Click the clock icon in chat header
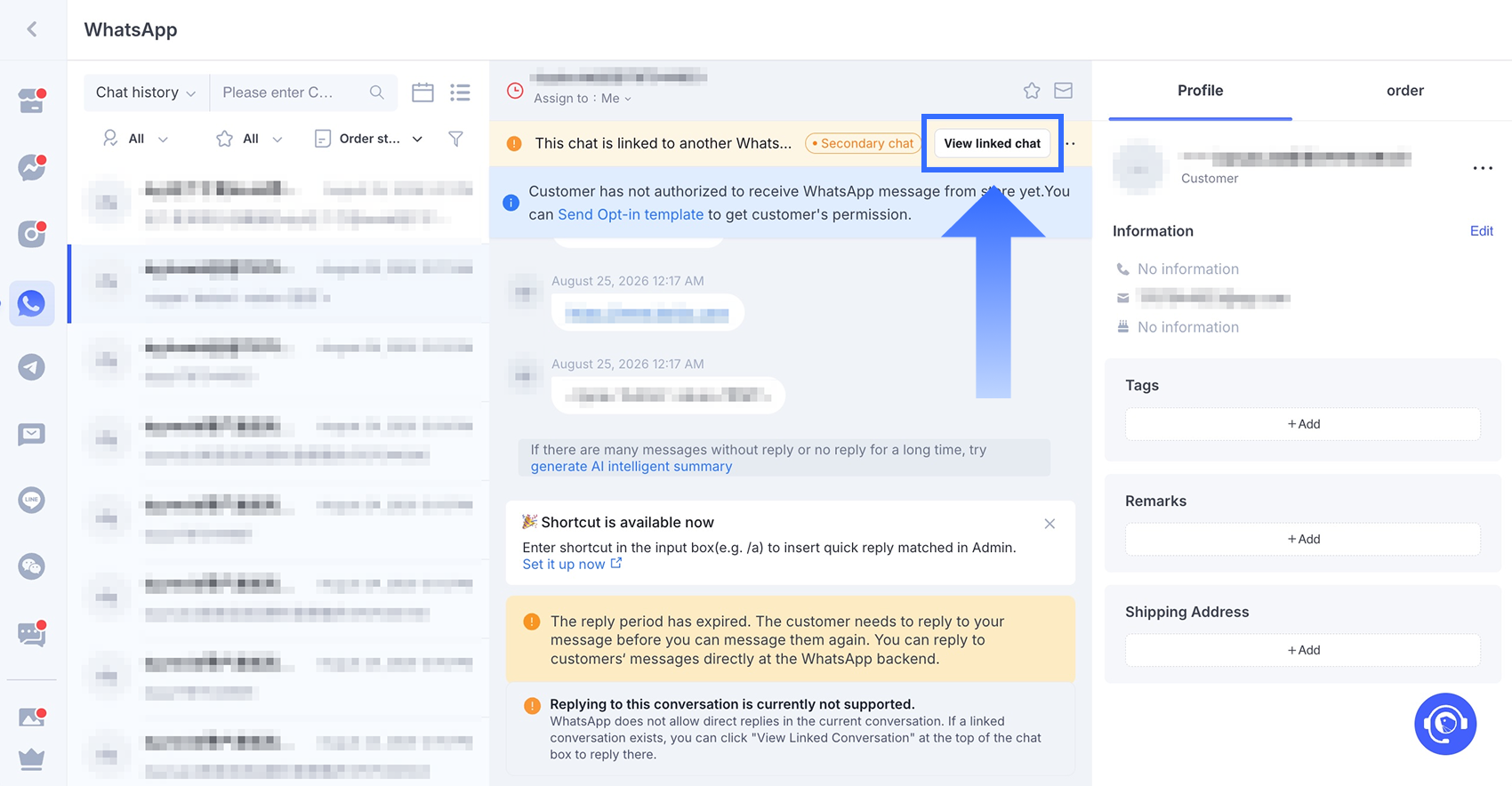 coord(515,90)
